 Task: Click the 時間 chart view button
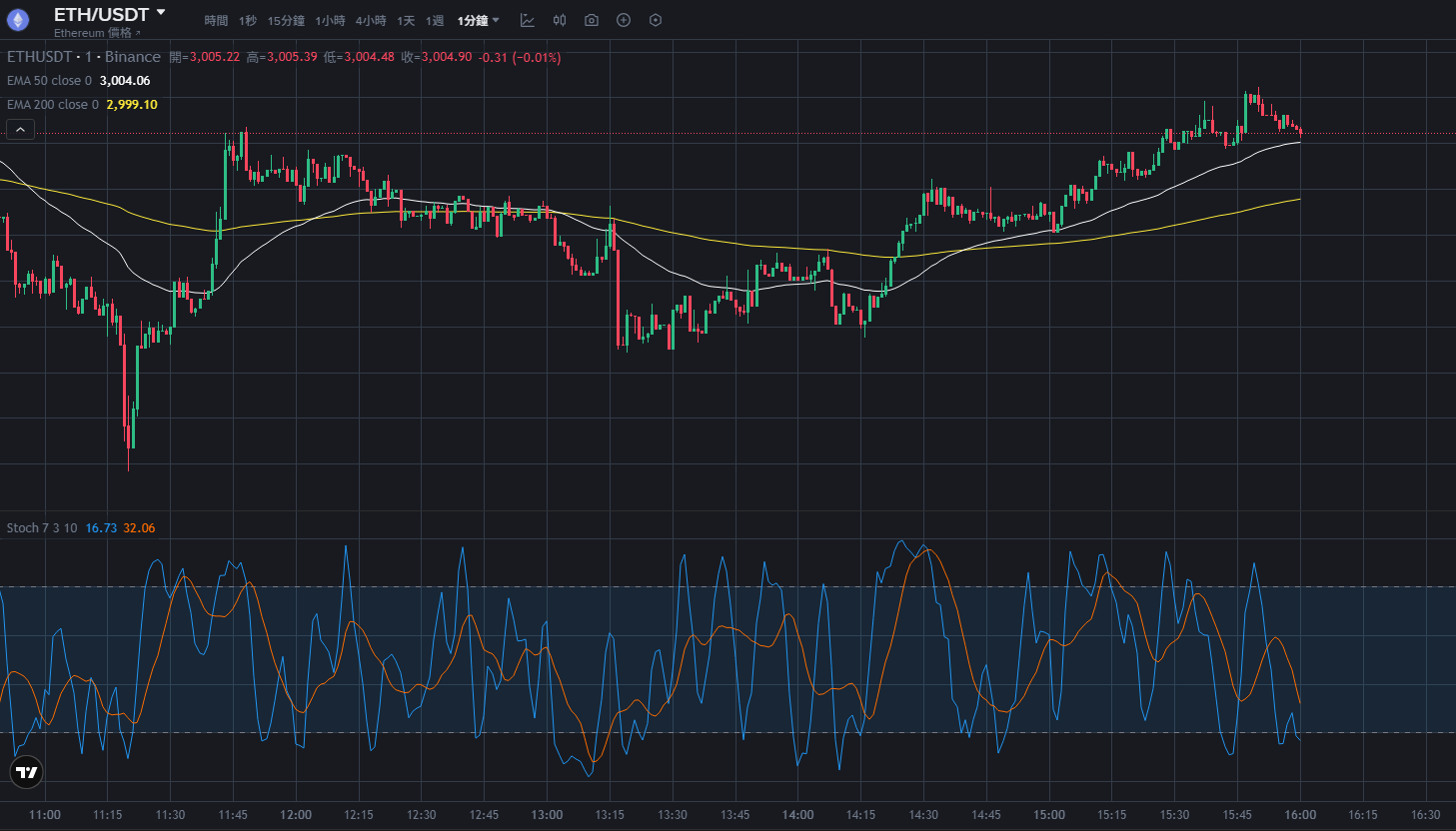click(216, 21)
